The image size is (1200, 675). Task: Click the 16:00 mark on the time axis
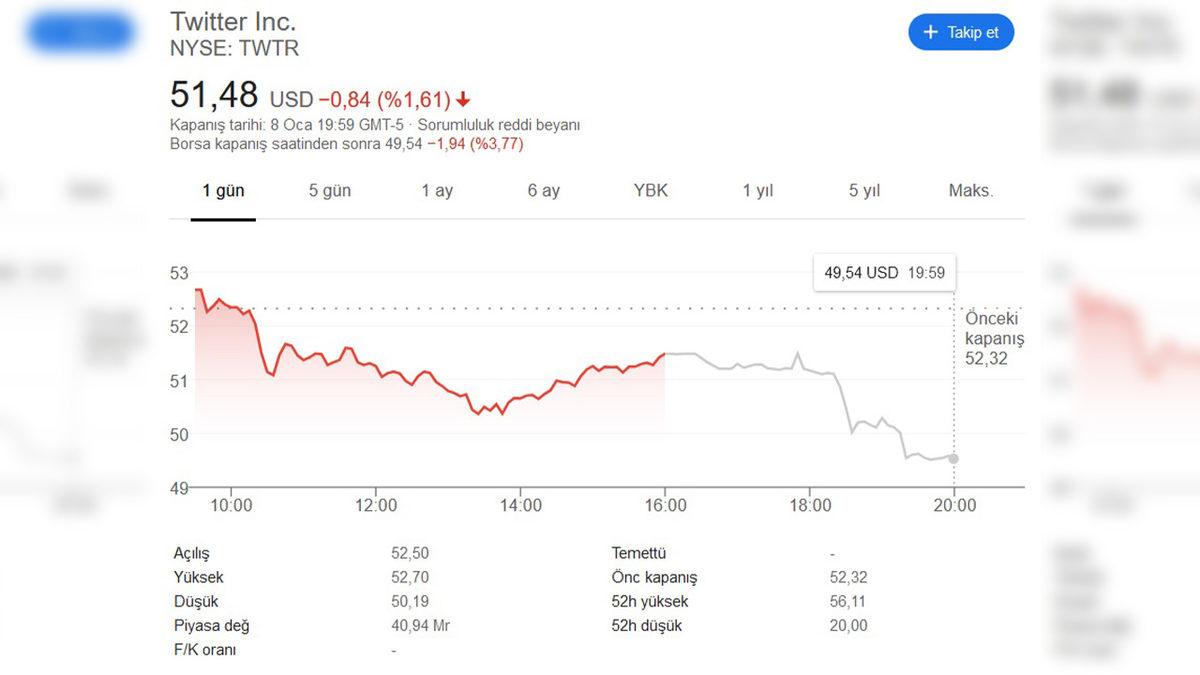pyautogui.click(x=666, y=506)
